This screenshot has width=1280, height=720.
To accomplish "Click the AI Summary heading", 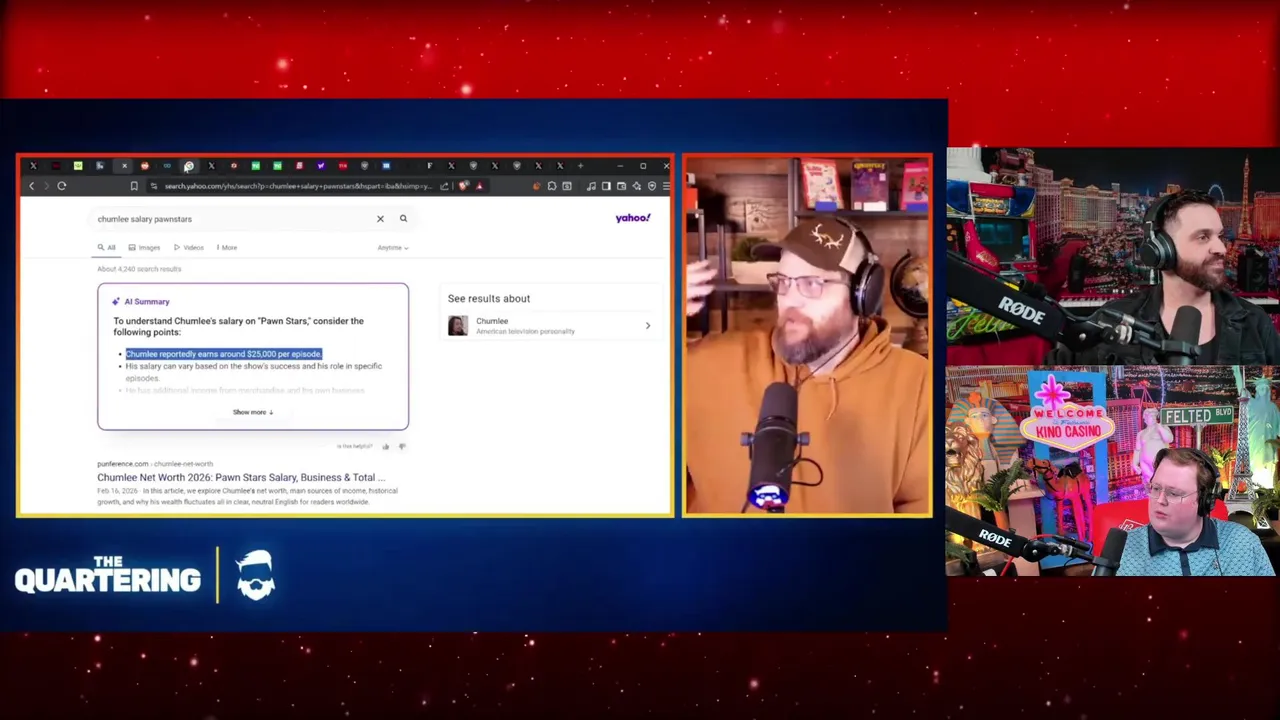I will 146,301.
